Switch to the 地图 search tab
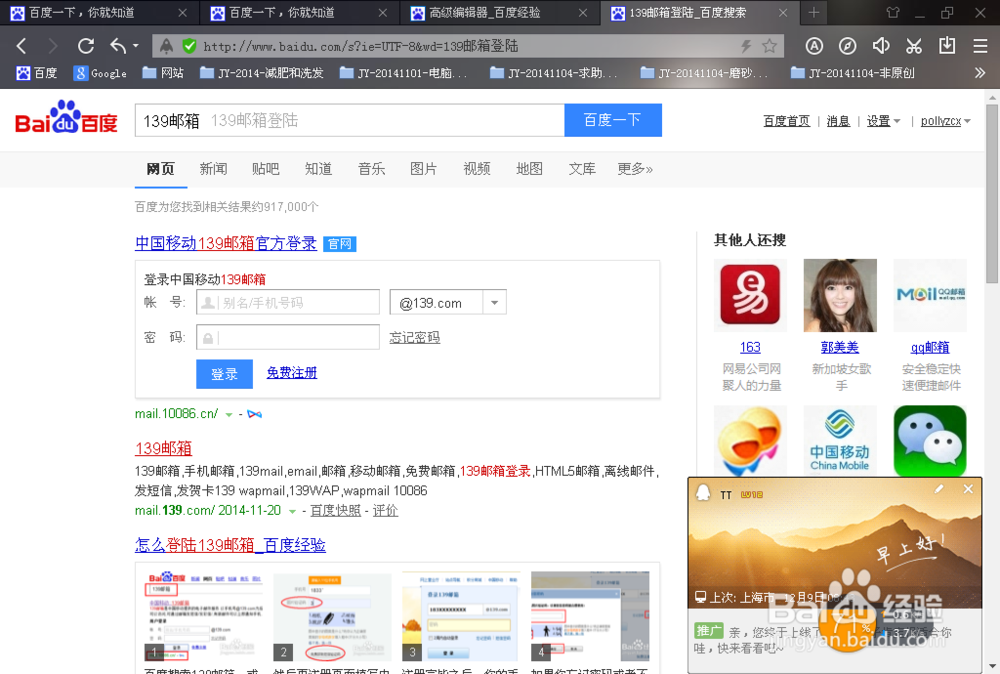This screenshot has width=1000, height=674. point(529,169)
